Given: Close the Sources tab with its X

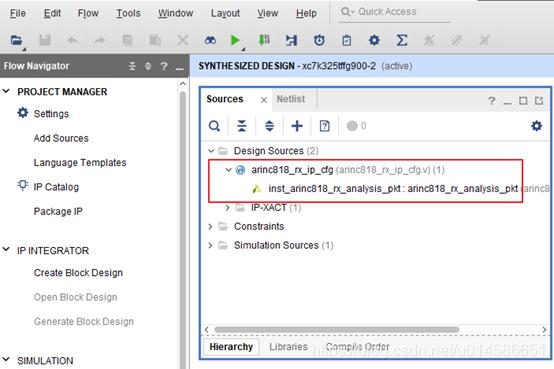Looking at the screenshot, I should pos(264,100).
